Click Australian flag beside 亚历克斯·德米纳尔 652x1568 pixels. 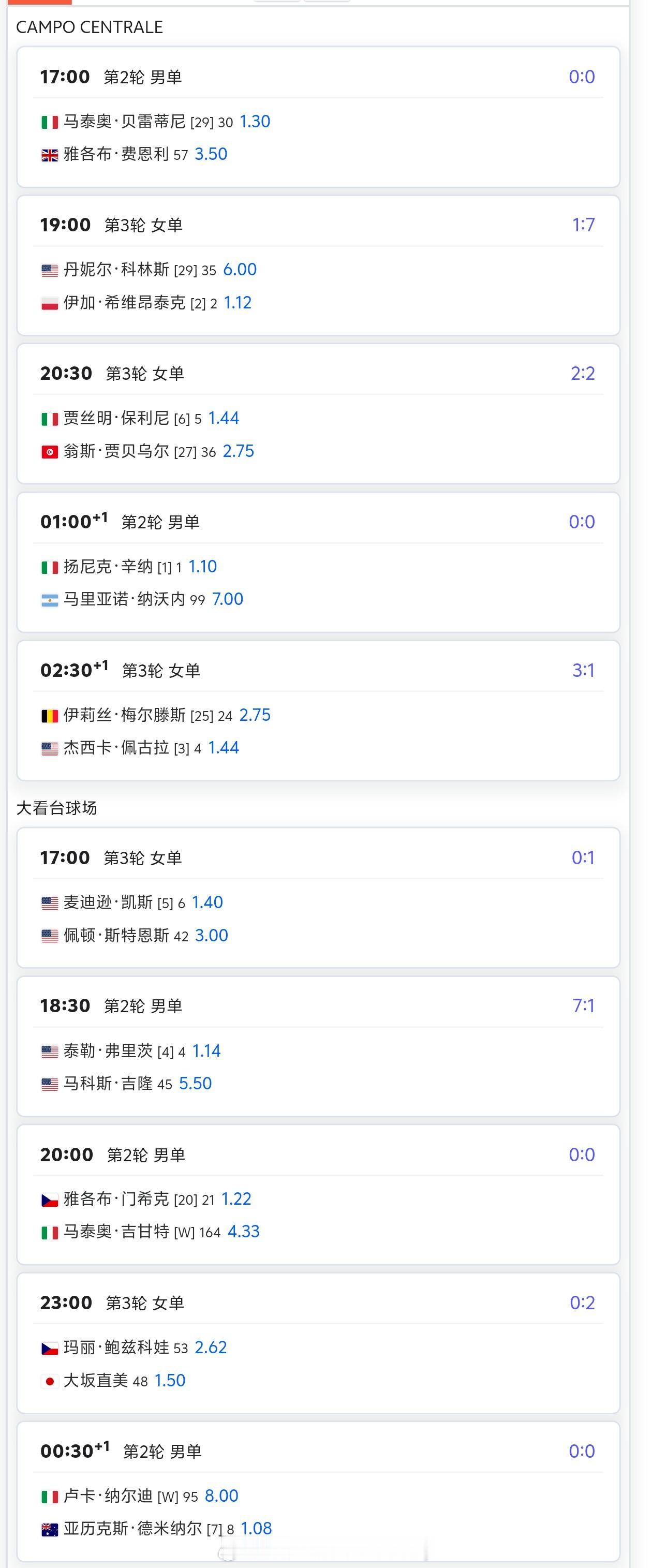49,1529
